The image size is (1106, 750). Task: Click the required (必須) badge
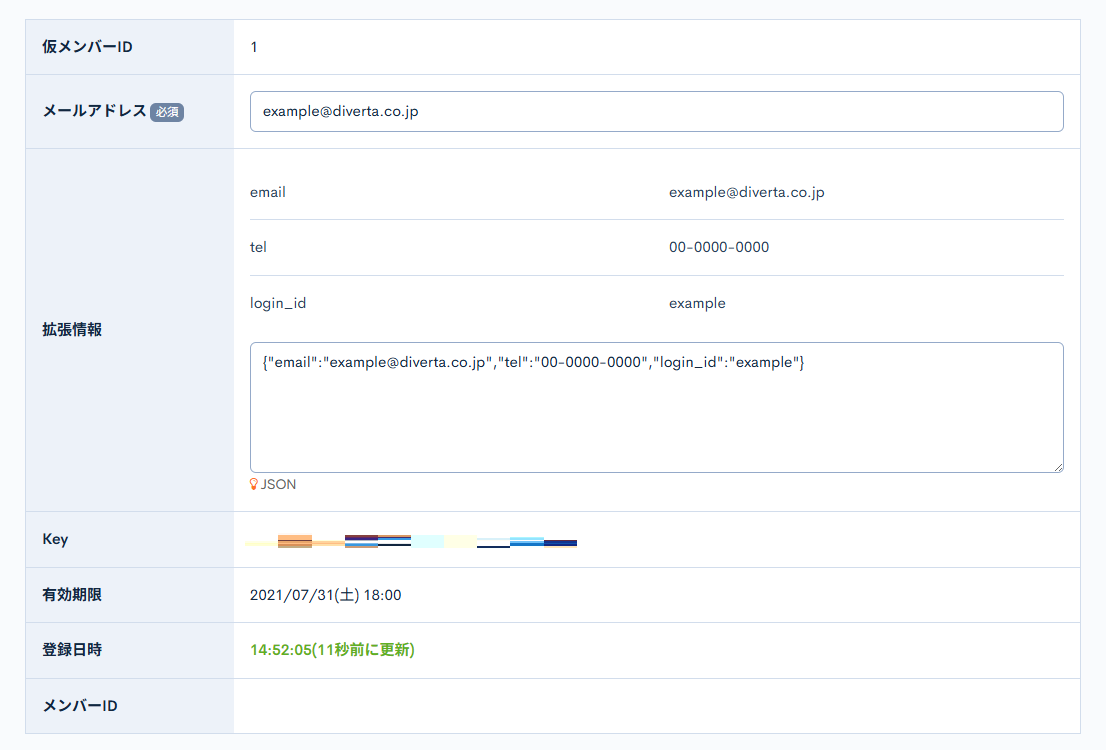[167, 113]
